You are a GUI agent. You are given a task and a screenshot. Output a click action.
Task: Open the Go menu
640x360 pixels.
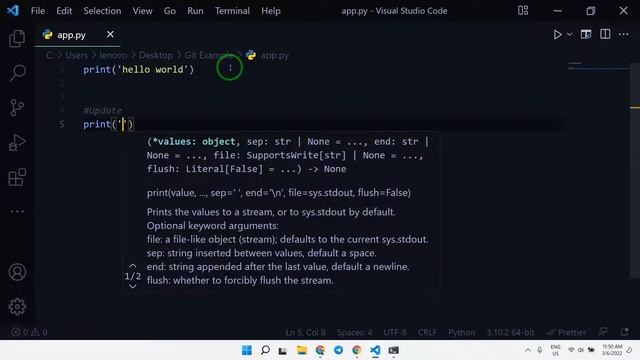pos(169,11)
